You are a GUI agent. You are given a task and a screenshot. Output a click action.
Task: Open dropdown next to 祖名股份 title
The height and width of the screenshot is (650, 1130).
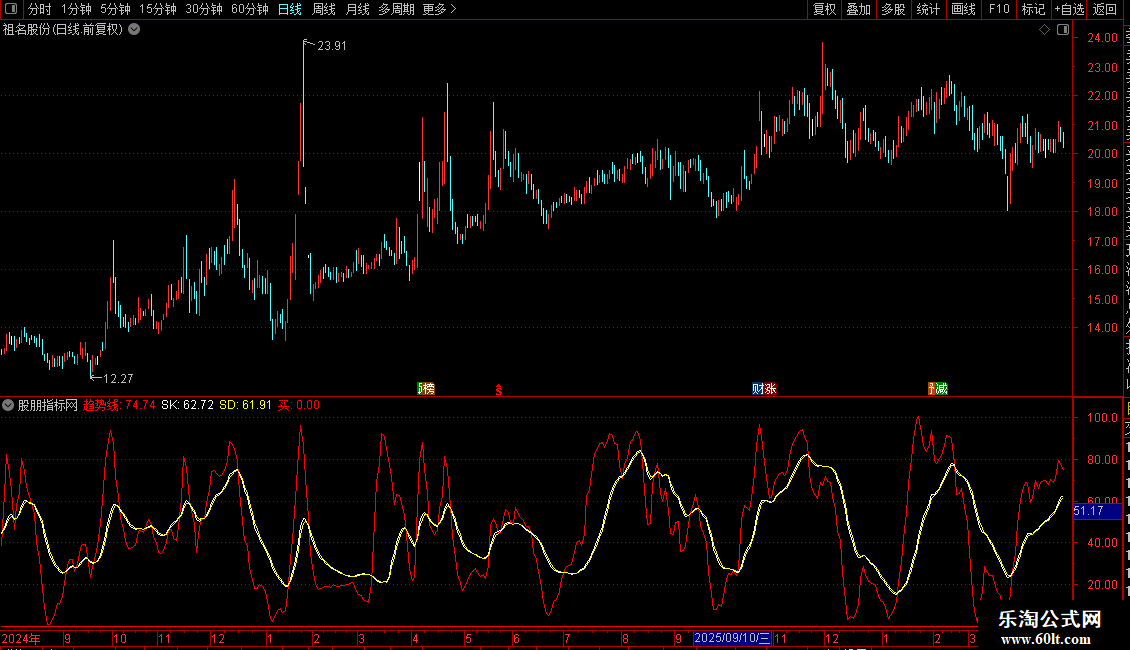tap(134, 30)
